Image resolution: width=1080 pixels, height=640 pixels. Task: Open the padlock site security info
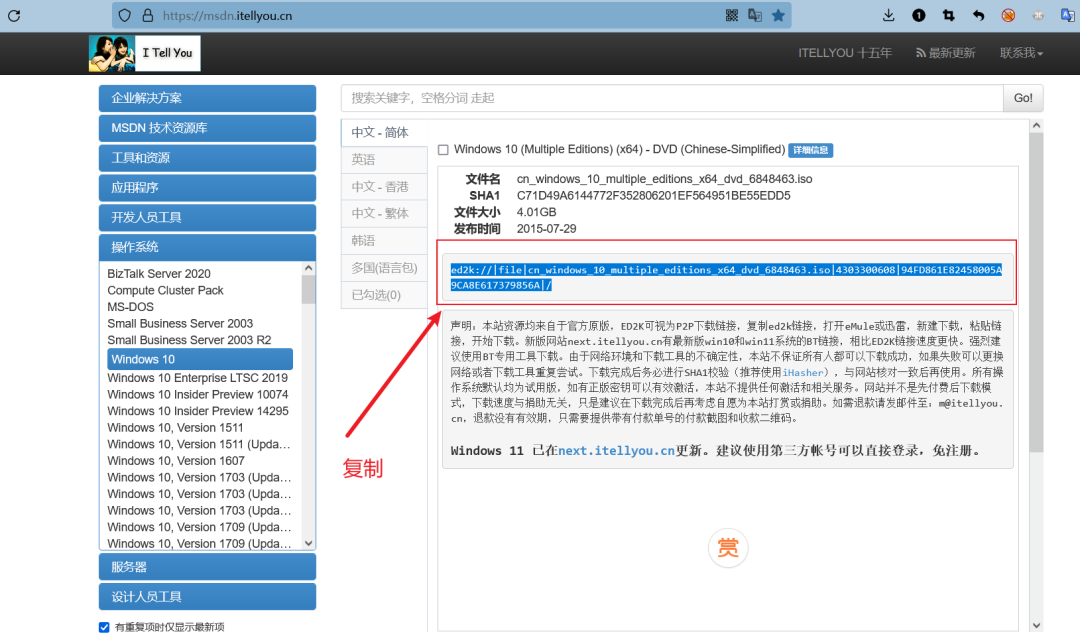[x=147, y=15]
